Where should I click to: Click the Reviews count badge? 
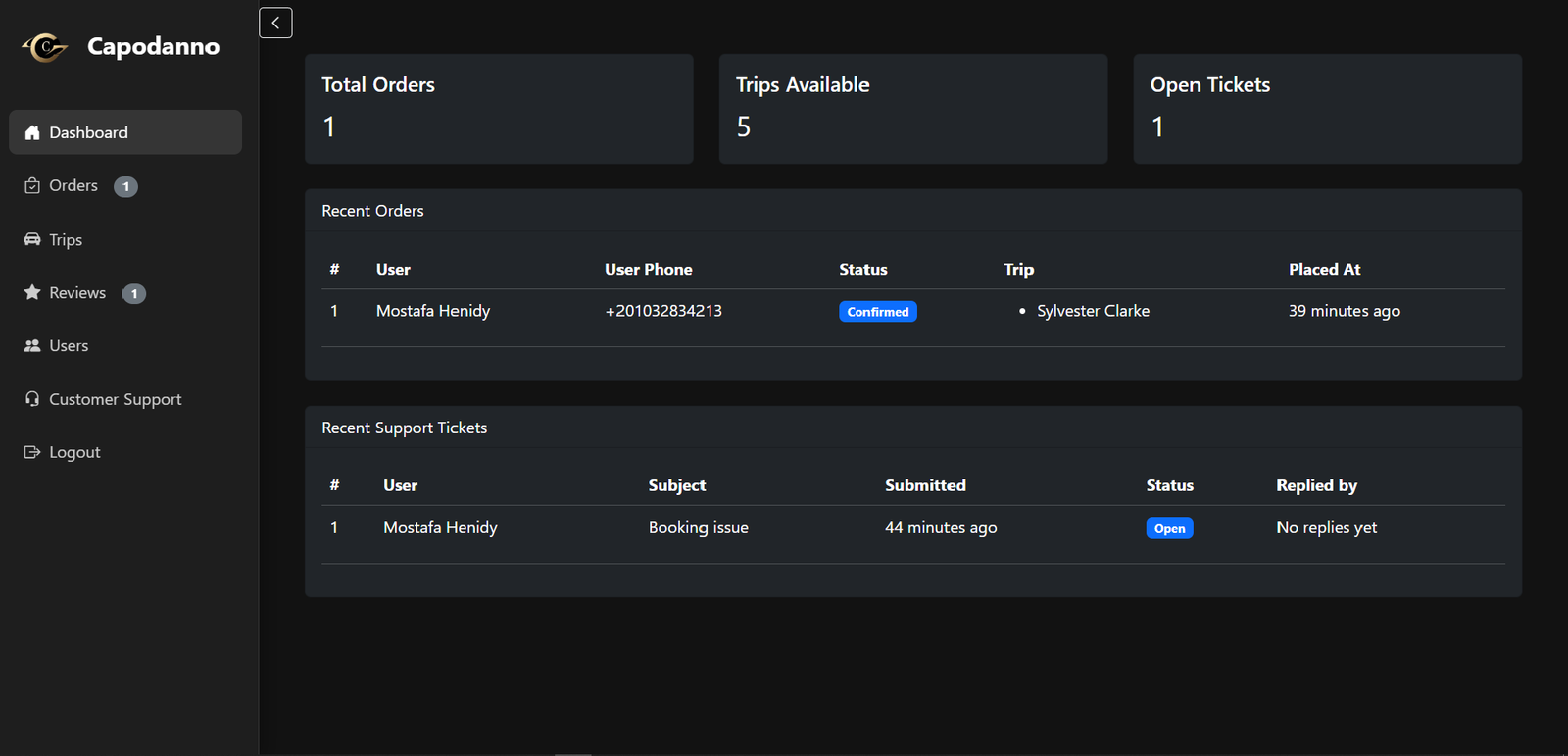click(134, 293)
